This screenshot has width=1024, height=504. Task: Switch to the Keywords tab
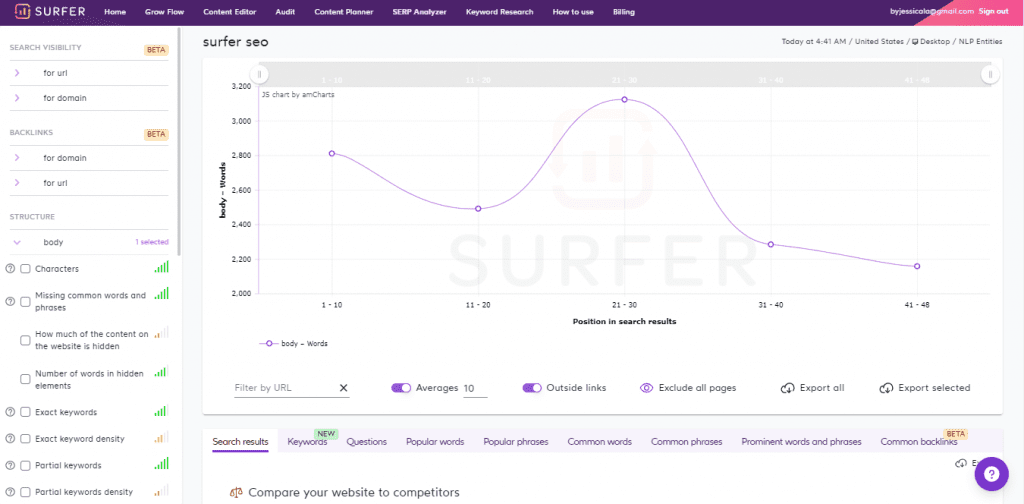coord(307,442)
